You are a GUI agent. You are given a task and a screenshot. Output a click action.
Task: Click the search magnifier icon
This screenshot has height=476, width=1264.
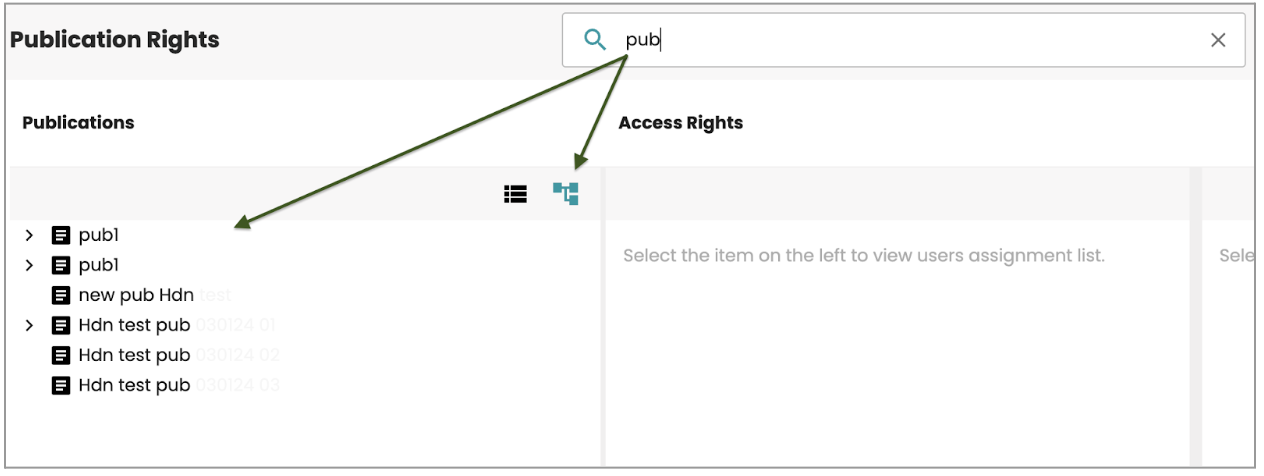point(595,40)
